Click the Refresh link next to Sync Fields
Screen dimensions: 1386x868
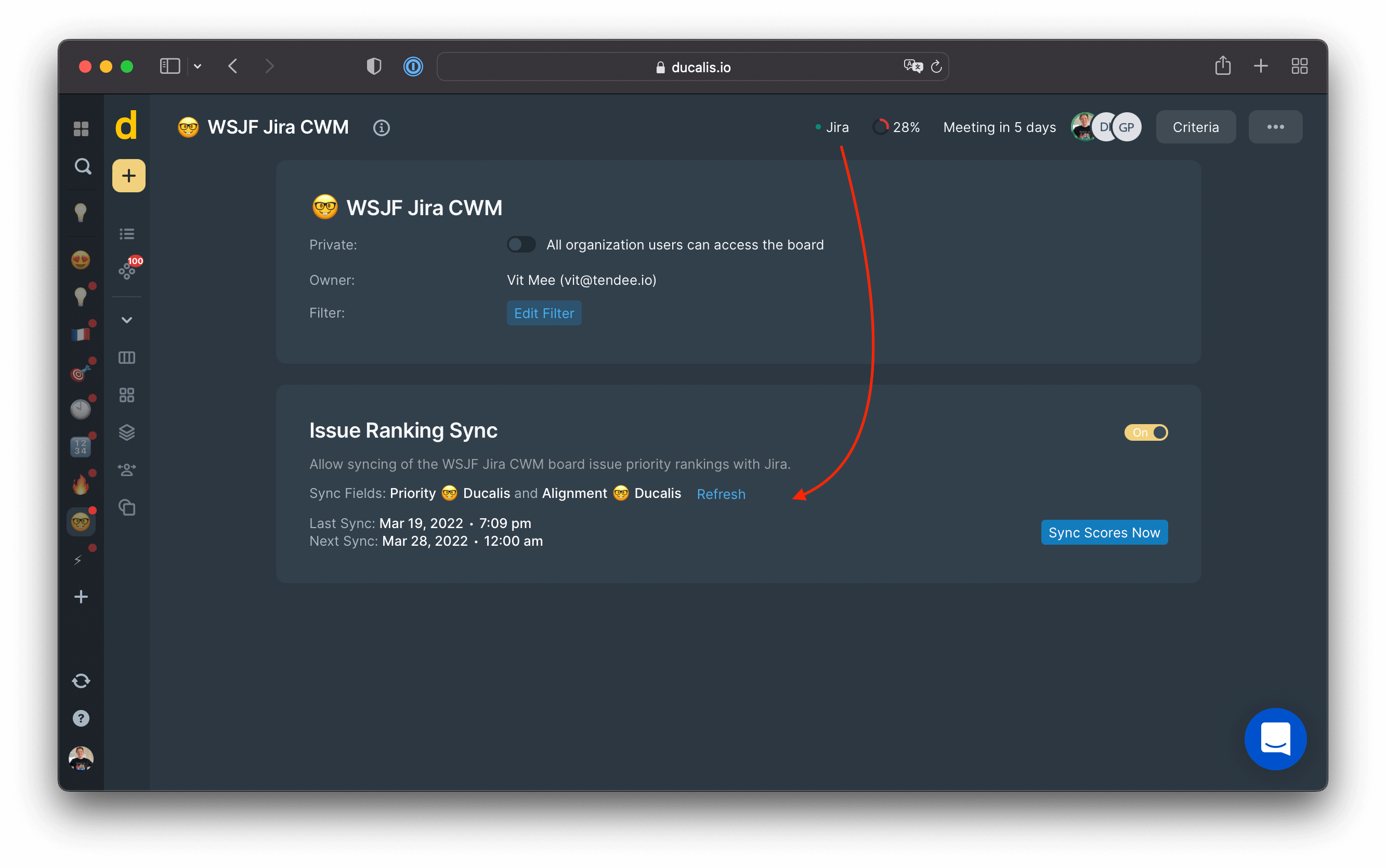(x=721, y=494)
